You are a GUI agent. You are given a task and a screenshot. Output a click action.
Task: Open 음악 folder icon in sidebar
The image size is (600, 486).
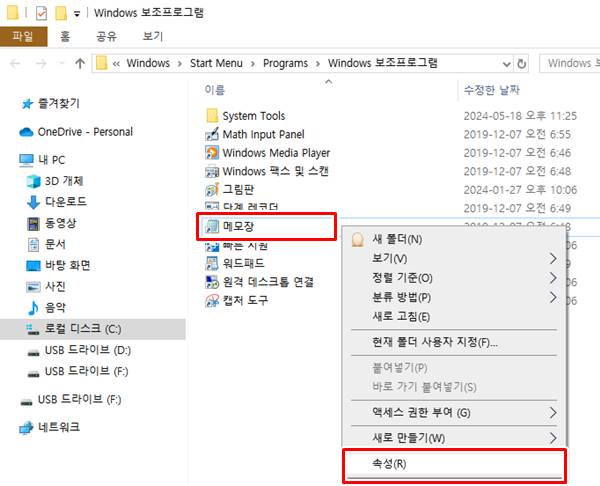click(33, 308)
